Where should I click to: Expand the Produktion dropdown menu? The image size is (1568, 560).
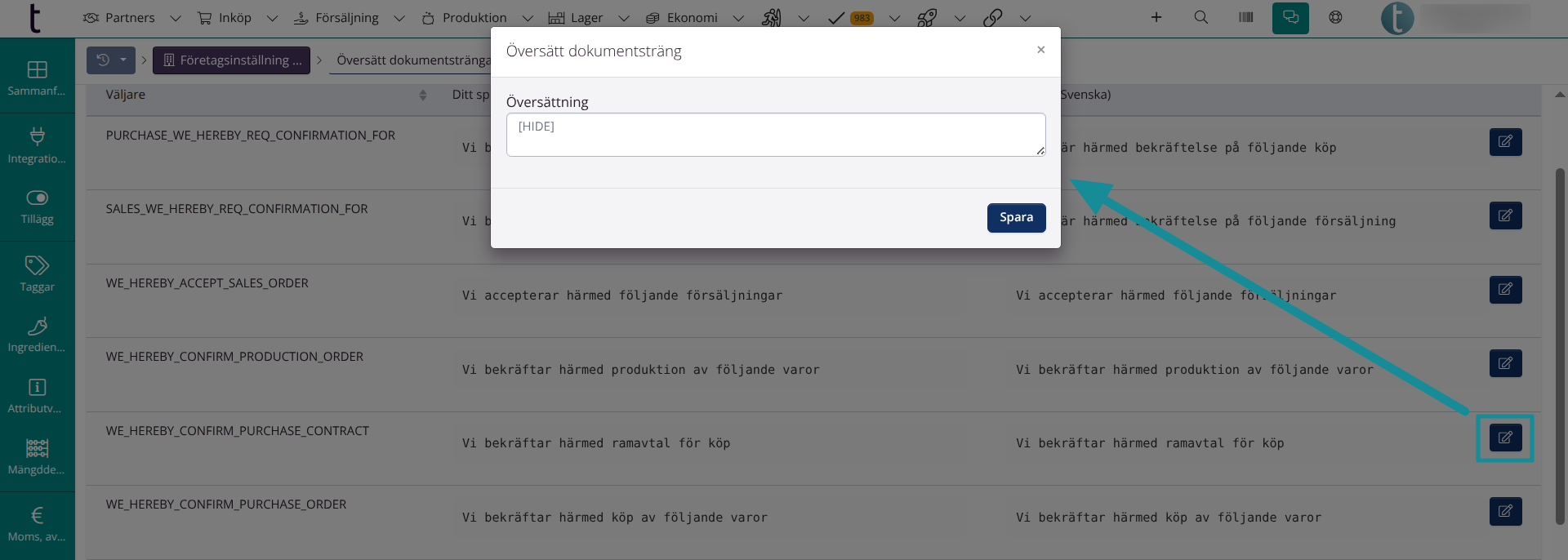pyautogui.click(x=475, y=18)
